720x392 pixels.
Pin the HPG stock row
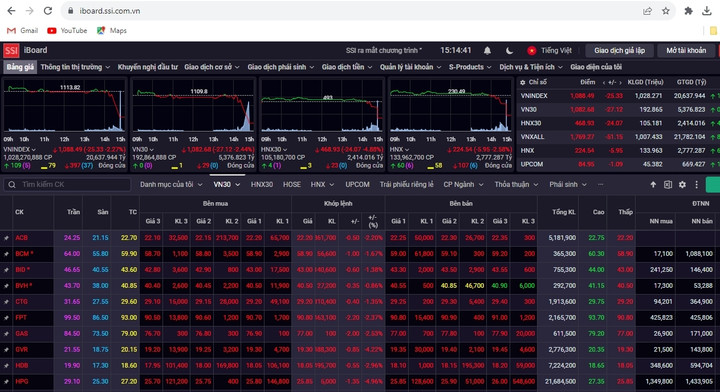point(6,381)
